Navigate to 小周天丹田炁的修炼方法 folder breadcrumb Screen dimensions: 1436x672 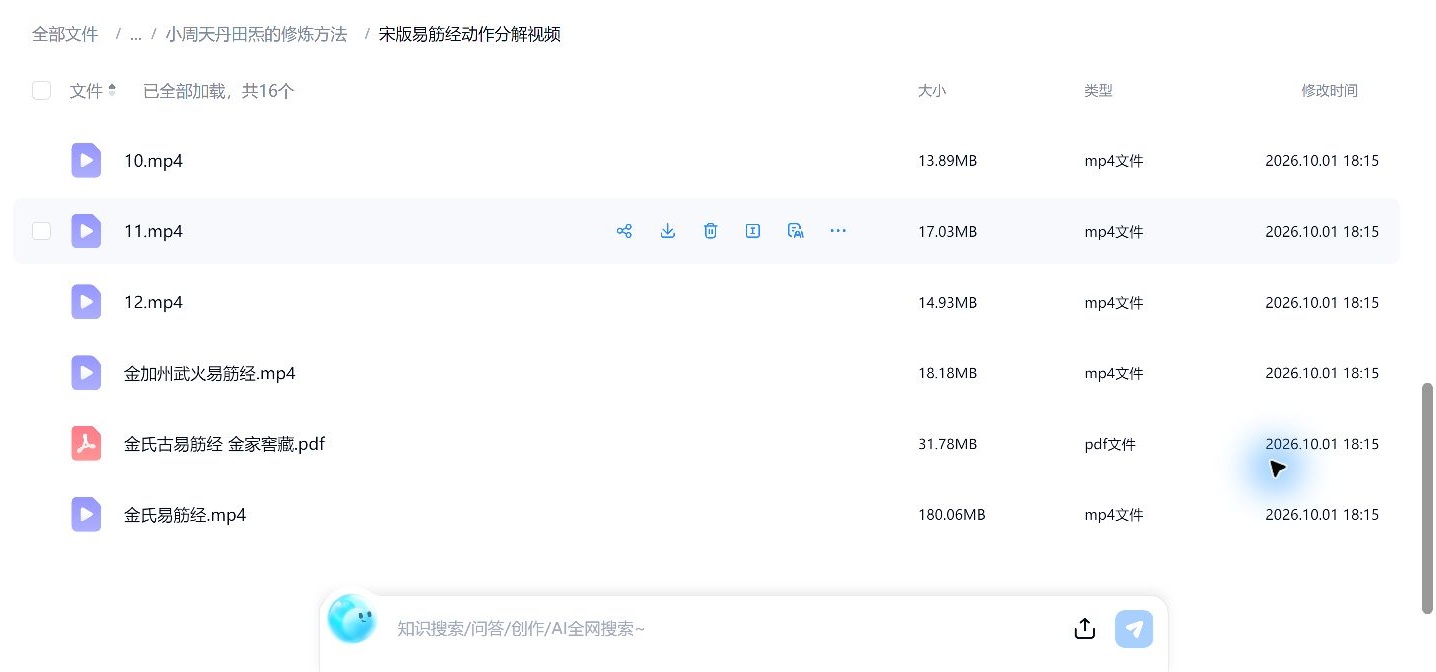[x=256, y=35]
